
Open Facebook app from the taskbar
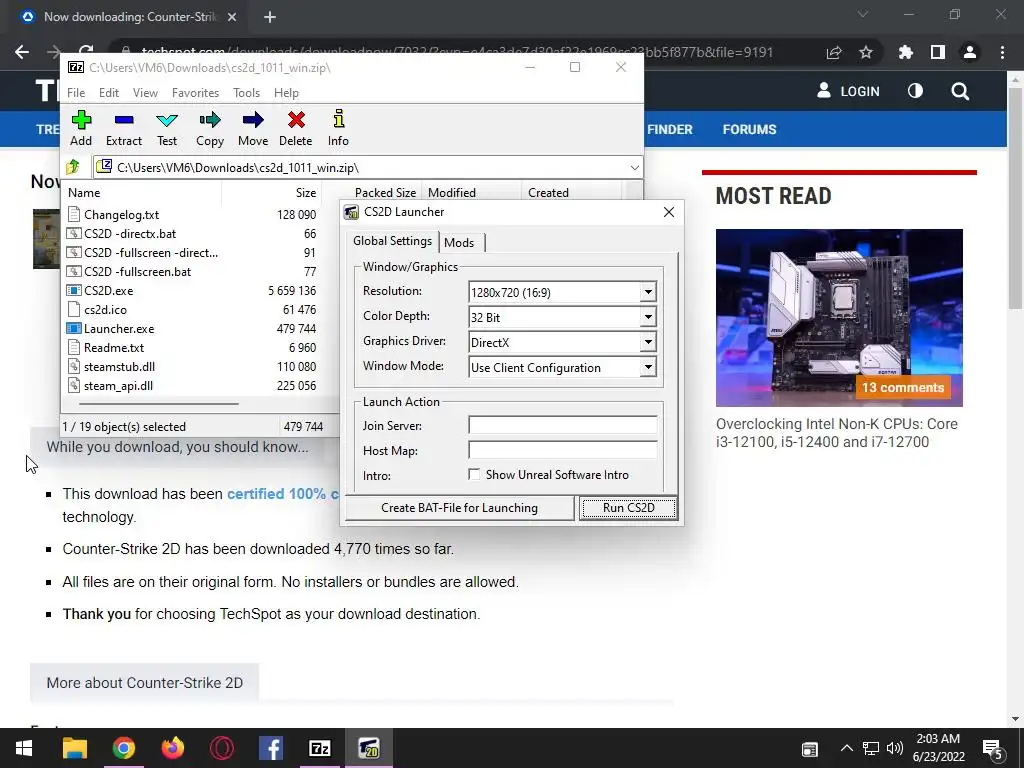pos(270,748)
